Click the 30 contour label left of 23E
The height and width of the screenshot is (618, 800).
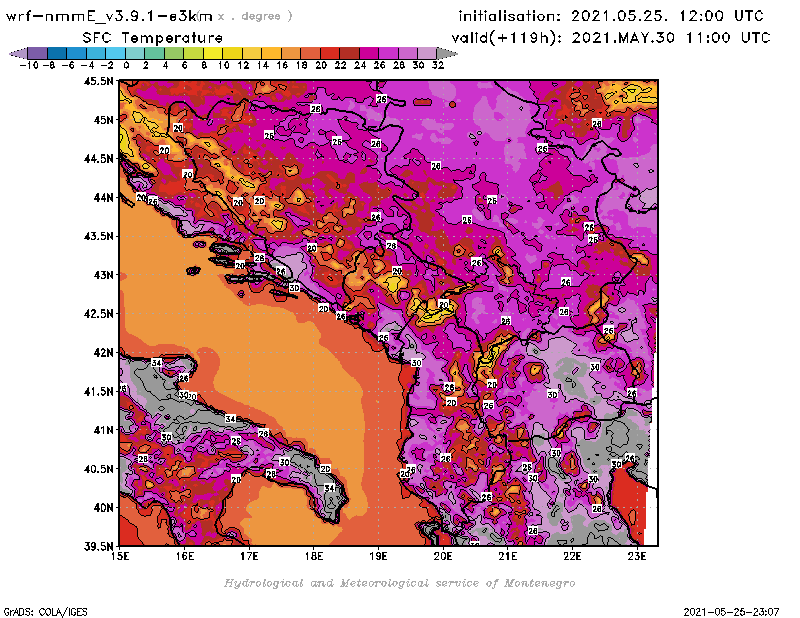616,463
